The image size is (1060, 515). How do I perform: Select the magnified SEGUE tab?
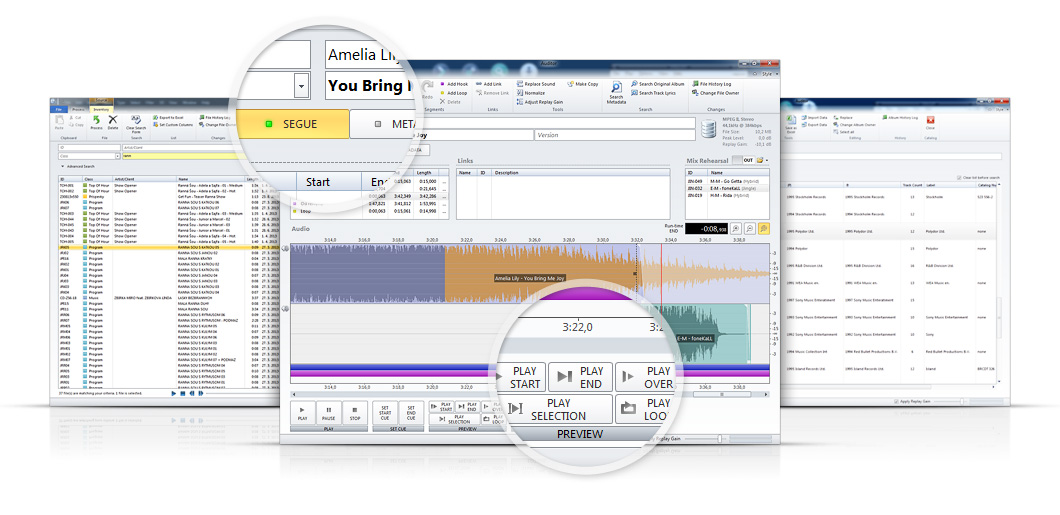292,124
